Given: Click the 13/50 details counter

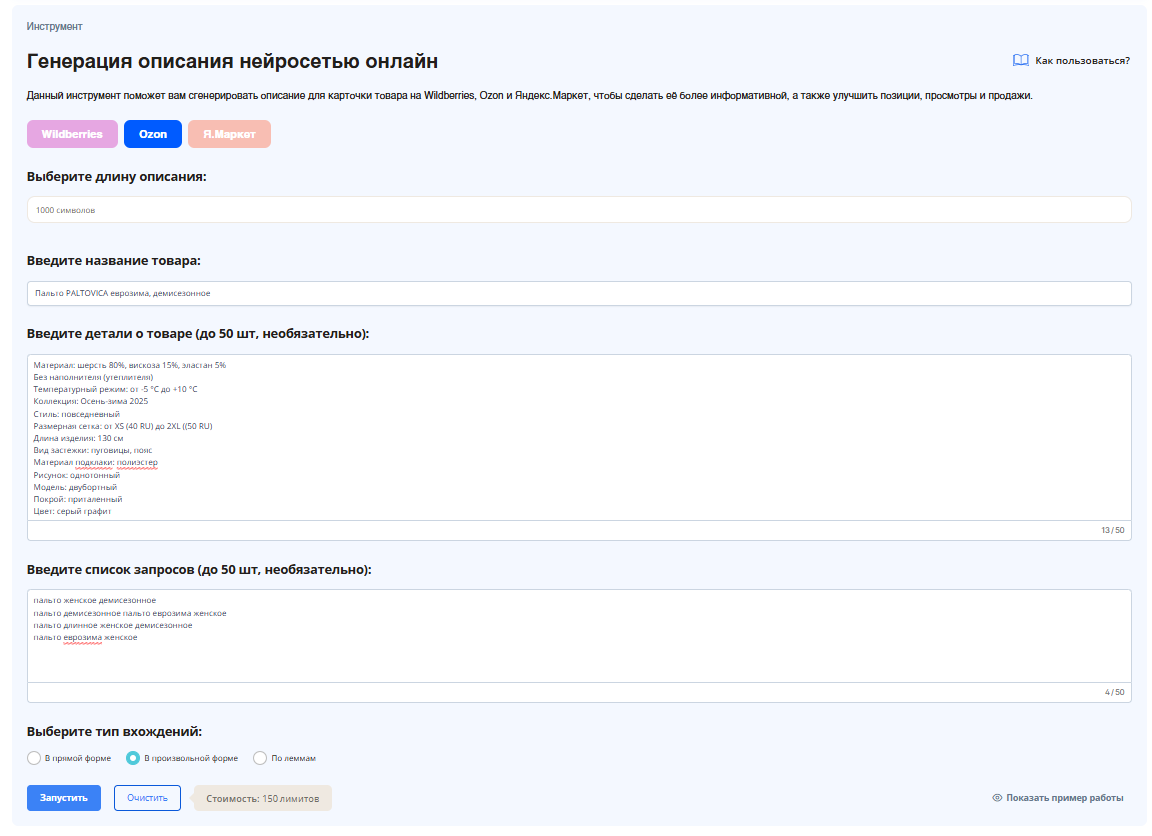Looking at the screenshot, I should click(1112, 530).
